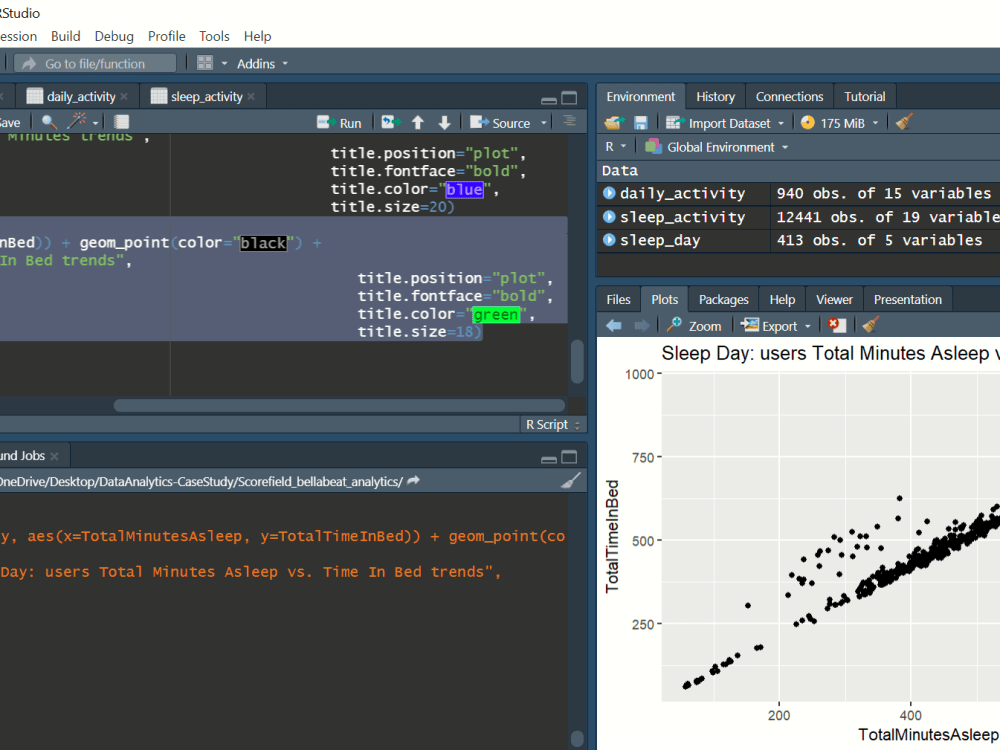Screen dimensions: 1000x750
Task: Open the Tools menu
Action: click(214, 36)
